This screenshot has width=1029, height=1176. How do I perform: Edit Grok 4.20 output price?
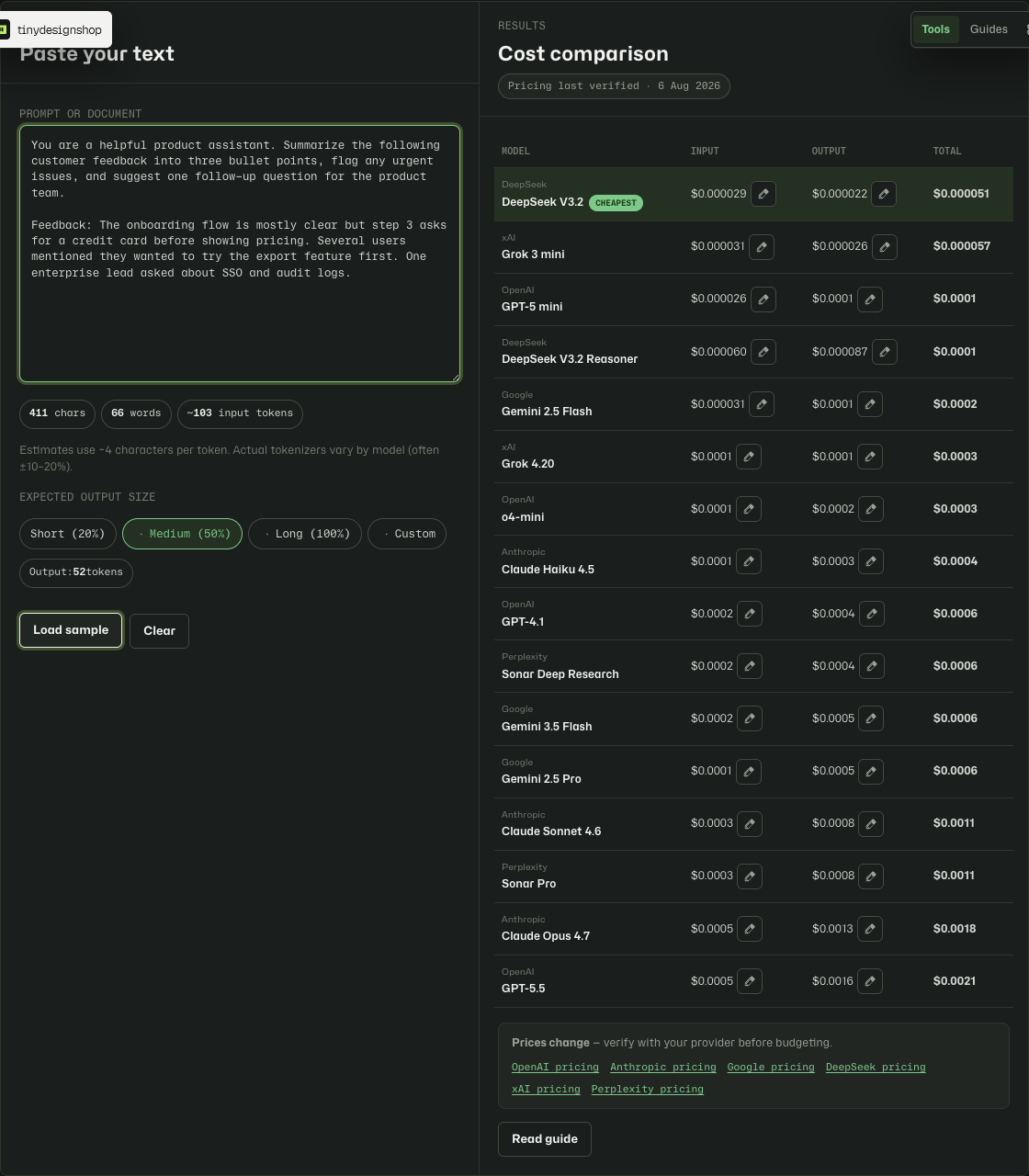[x=870, y=457]
